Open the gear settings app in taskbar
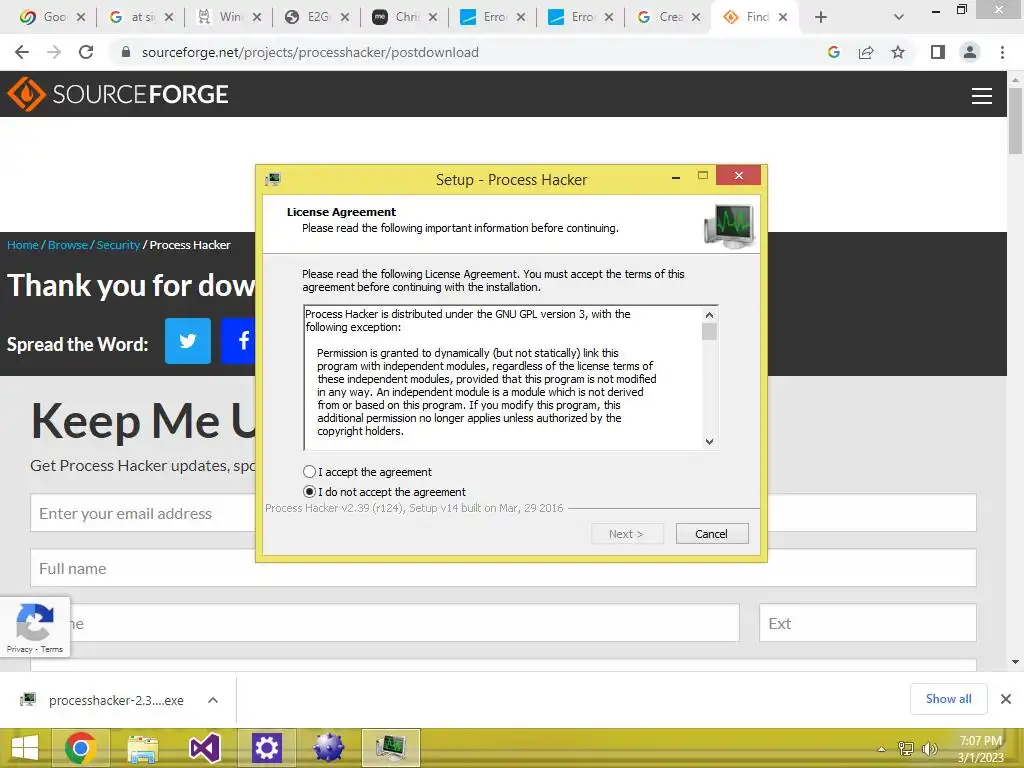The image size is (1024, 768). pyautogui.click(x=266, y=748)
